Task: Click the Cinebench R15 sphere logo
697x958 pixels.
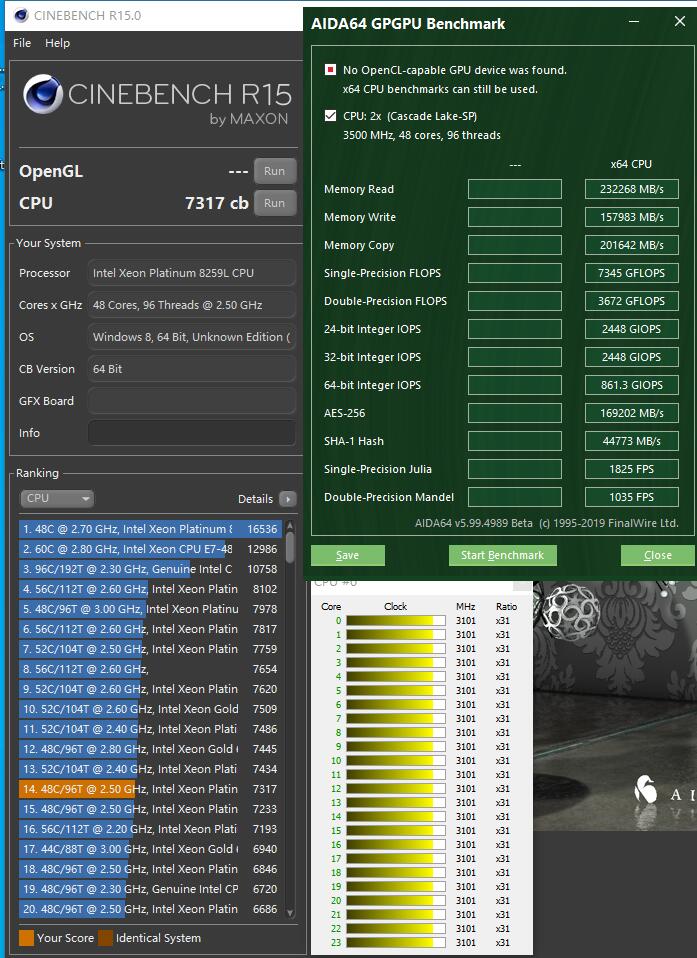Action: (x=43, y=93)
